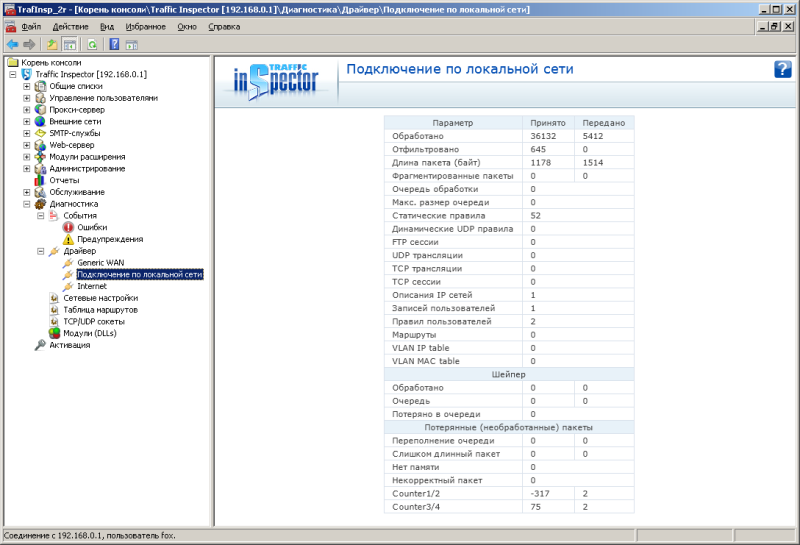This screenshot has height=545, width=800.
Task: Select Подключение по локальной сети tree item
Action: (140, 274)
